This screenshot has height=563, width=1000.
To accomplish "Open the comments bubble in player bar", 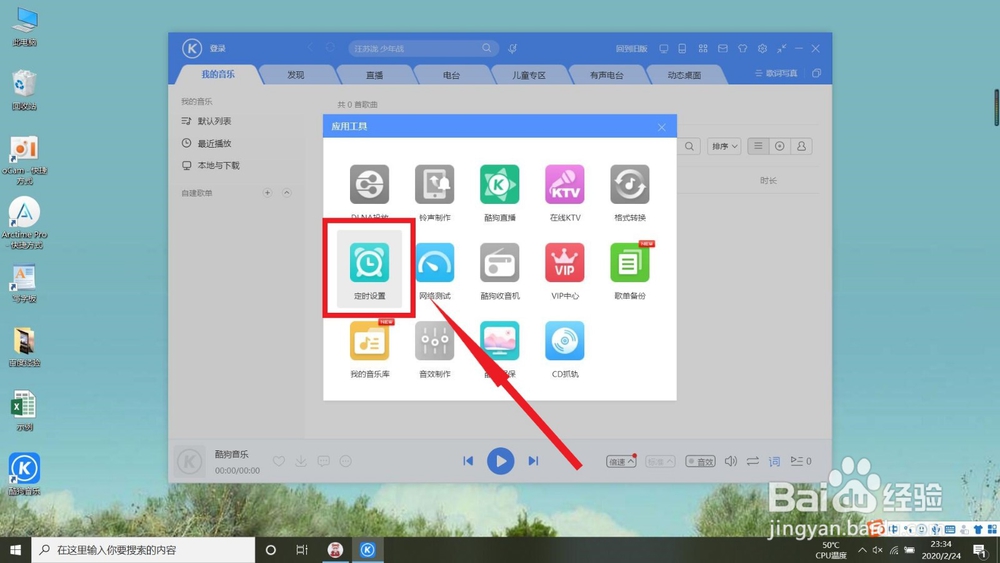I will click(x=323, y=461).
